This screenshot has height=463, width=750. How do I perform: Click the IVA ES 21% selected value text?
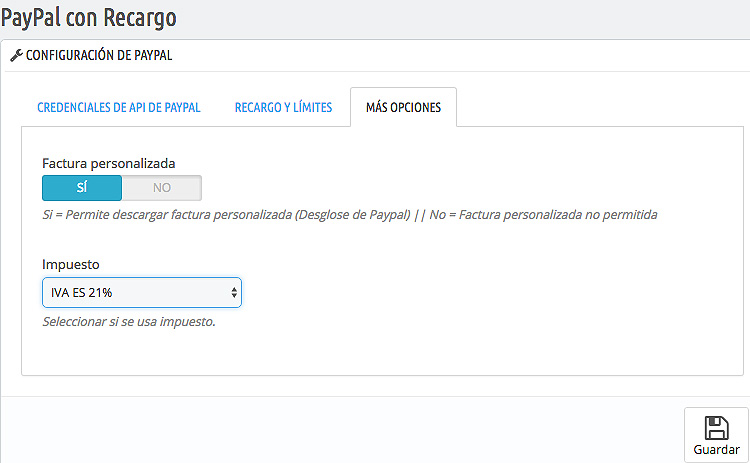click(81, 292)
